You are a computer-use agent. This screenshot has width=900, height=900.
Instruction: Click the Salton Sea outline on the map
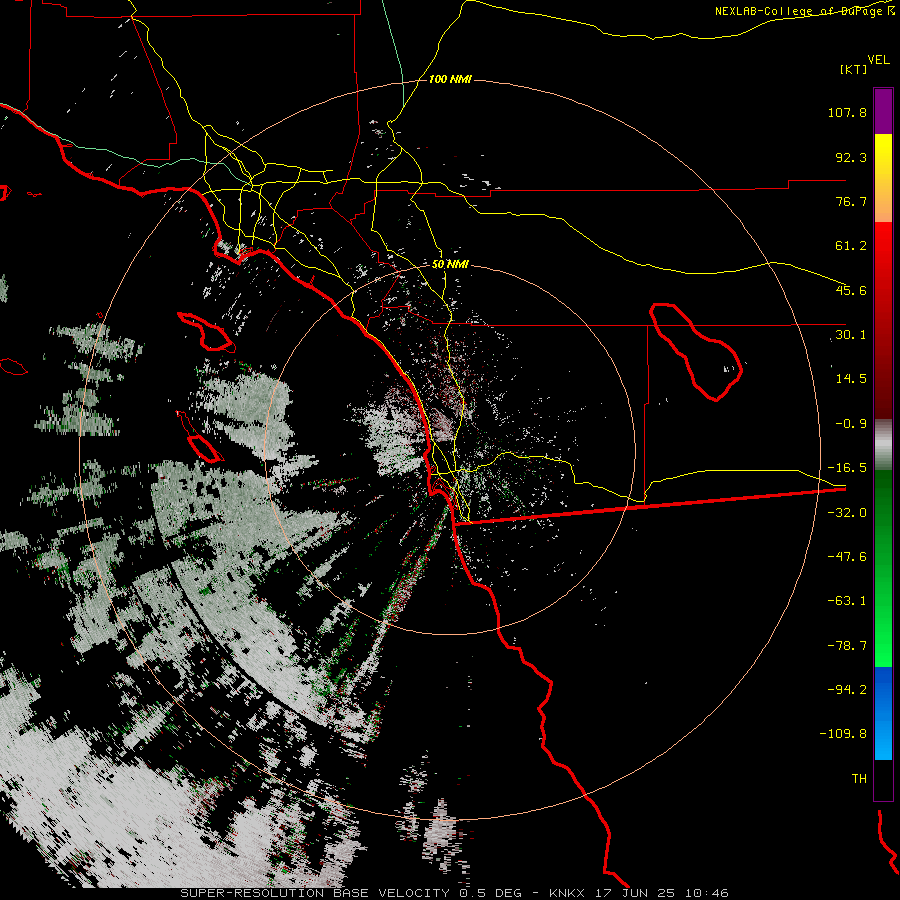[x=696, y=351]
